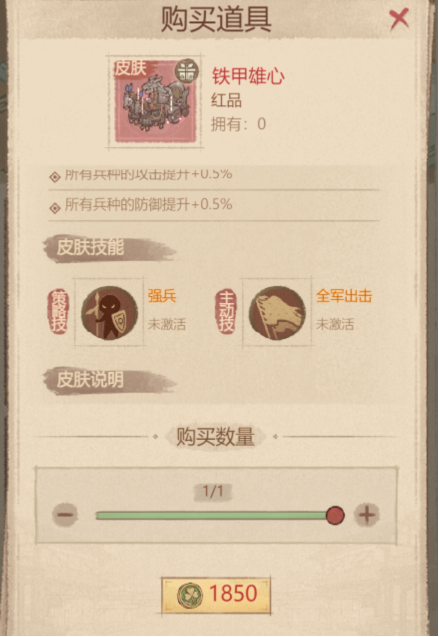Click the 所有兵种的防御提升 attribute row
Viewport: 439px width, 637px height.
pyautogui.click(x=214, y=205)
